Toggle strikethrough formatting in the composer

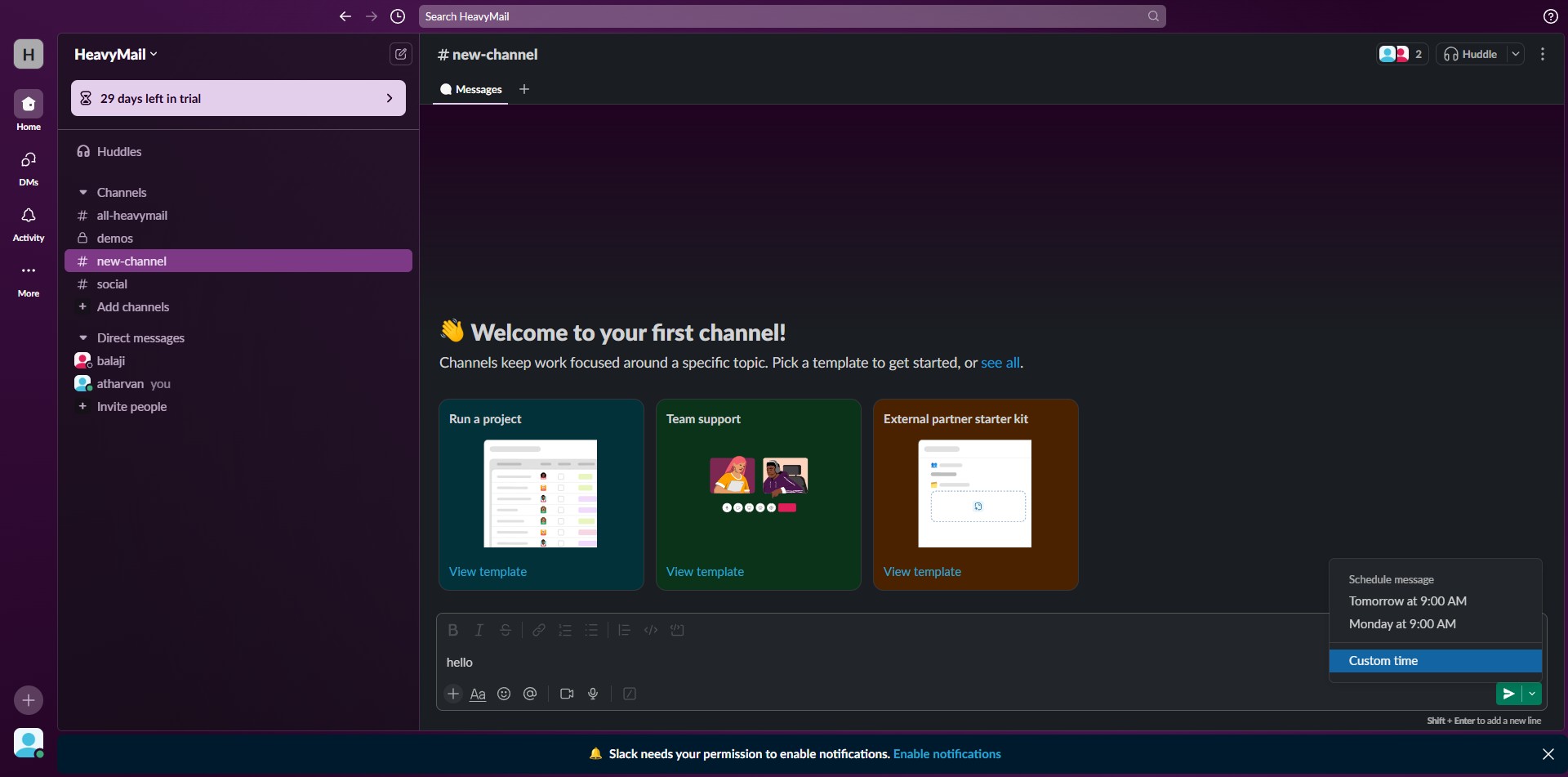[x=506, y=630]
